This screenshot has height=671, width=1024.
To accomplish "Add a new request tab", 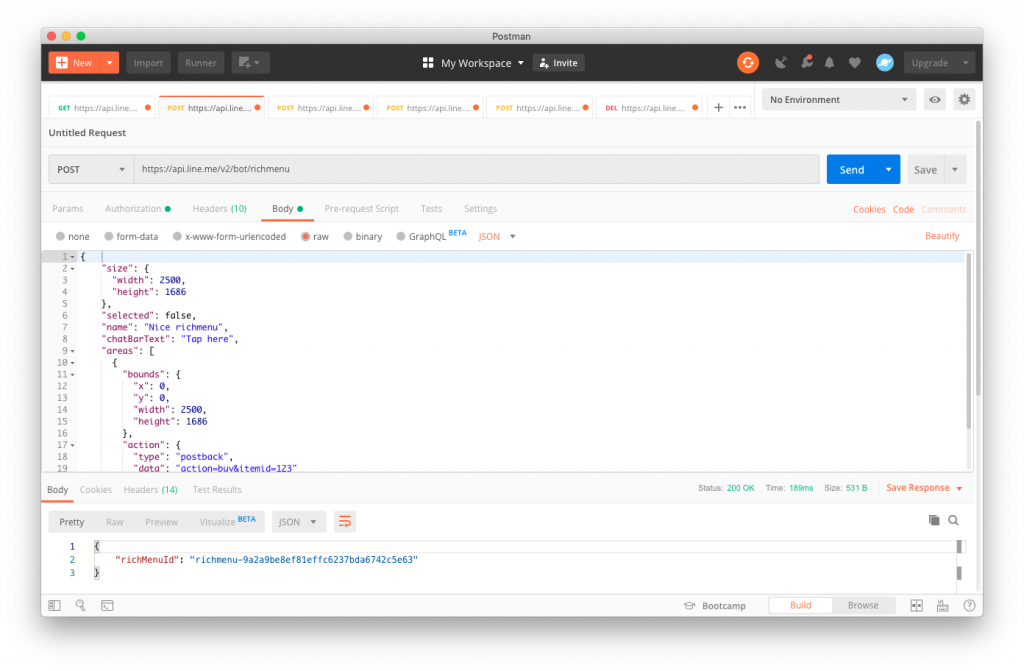I will tap(718, 108).
